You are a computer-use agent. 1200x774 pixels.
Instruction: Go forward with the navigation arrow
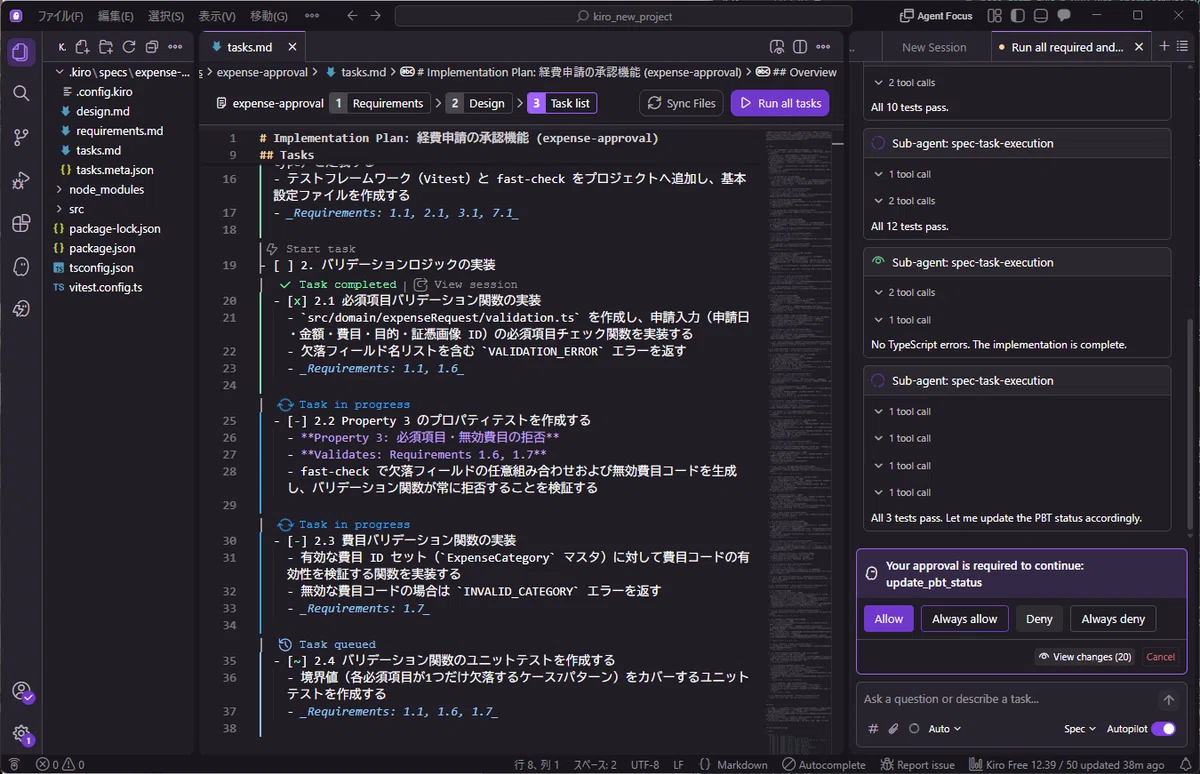[376, 16]
